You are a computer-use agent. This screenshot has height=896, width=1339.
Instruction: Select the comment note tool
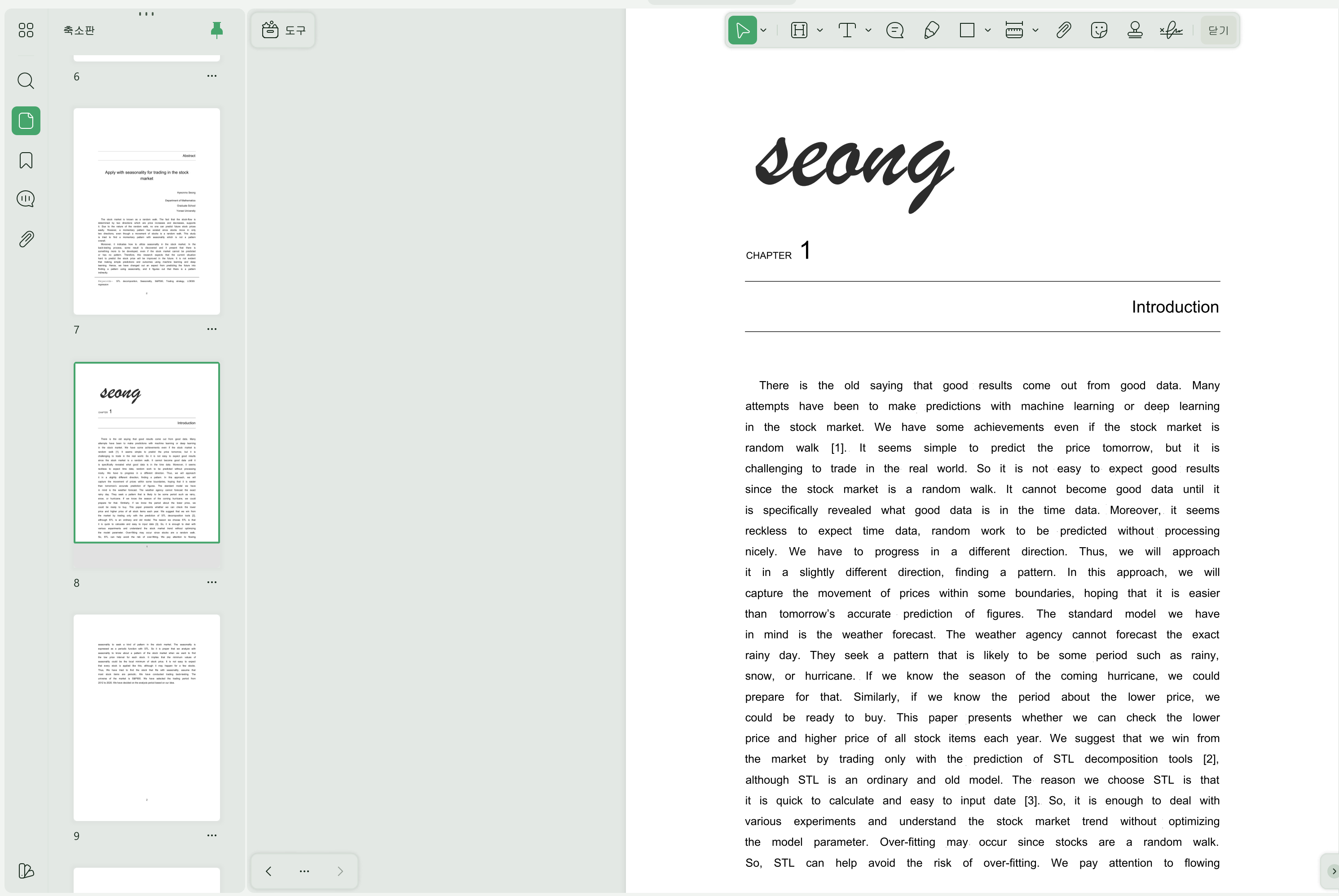click(x=894, y=30)
